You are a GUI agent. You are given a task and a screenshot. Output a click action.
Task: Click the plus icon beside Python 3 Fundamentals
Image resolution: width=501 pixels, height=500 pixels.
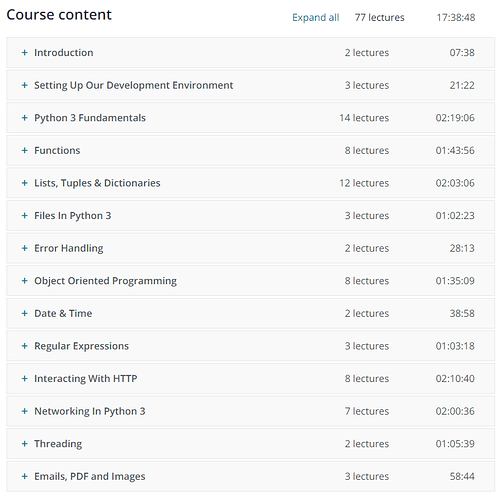pos(24,118)
